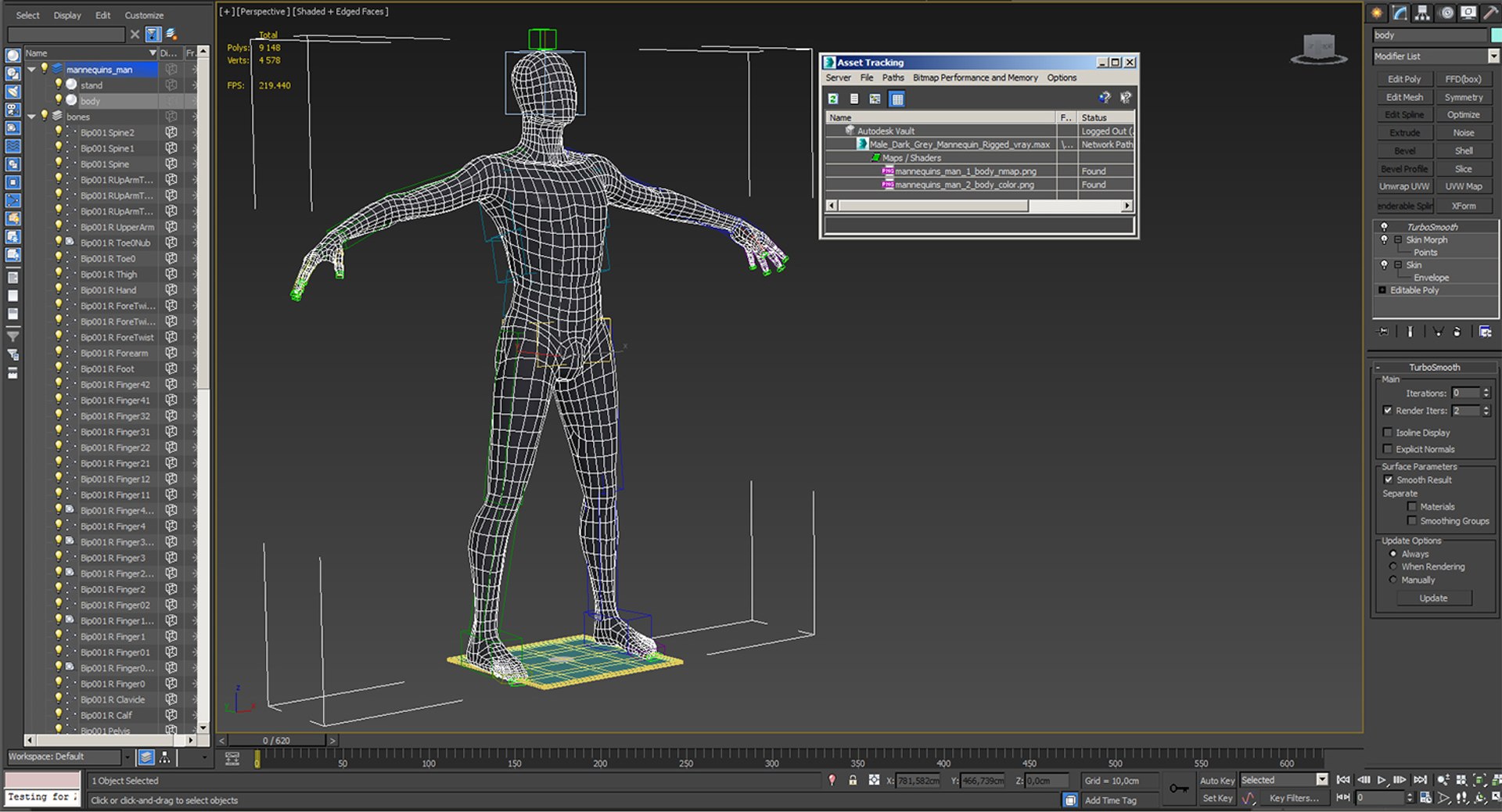
Task: Click Symmetry modifier button
Action: pyautogui.click(x=1464, y=97)
